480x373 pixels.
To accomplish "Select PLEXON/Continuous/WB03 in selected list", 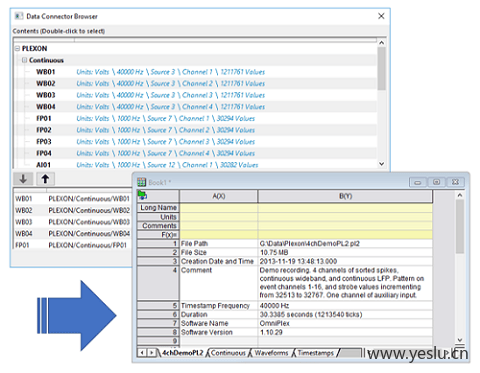I will [73, 222].
